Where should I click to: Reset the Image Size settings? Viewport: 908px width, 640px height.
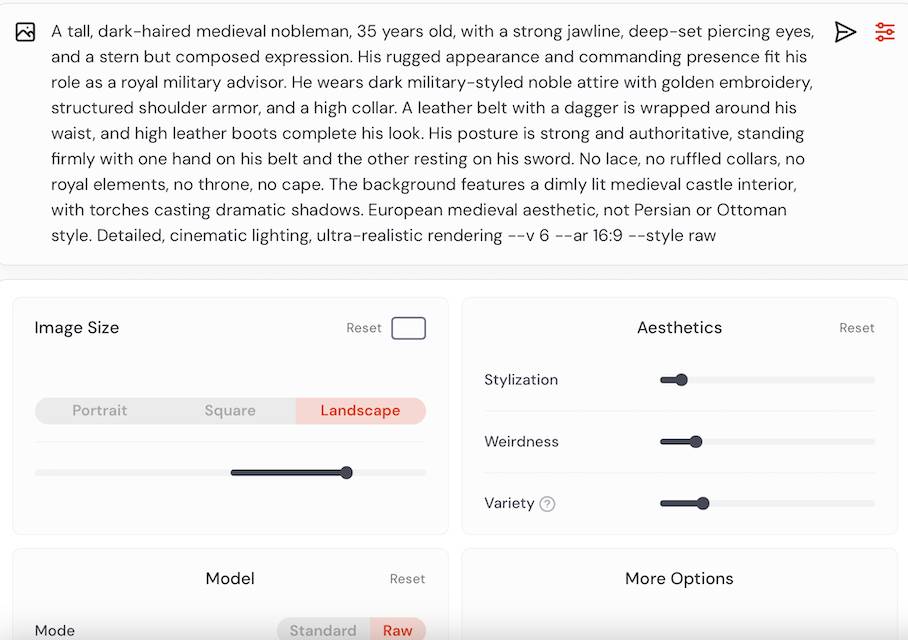pos(364,328)
